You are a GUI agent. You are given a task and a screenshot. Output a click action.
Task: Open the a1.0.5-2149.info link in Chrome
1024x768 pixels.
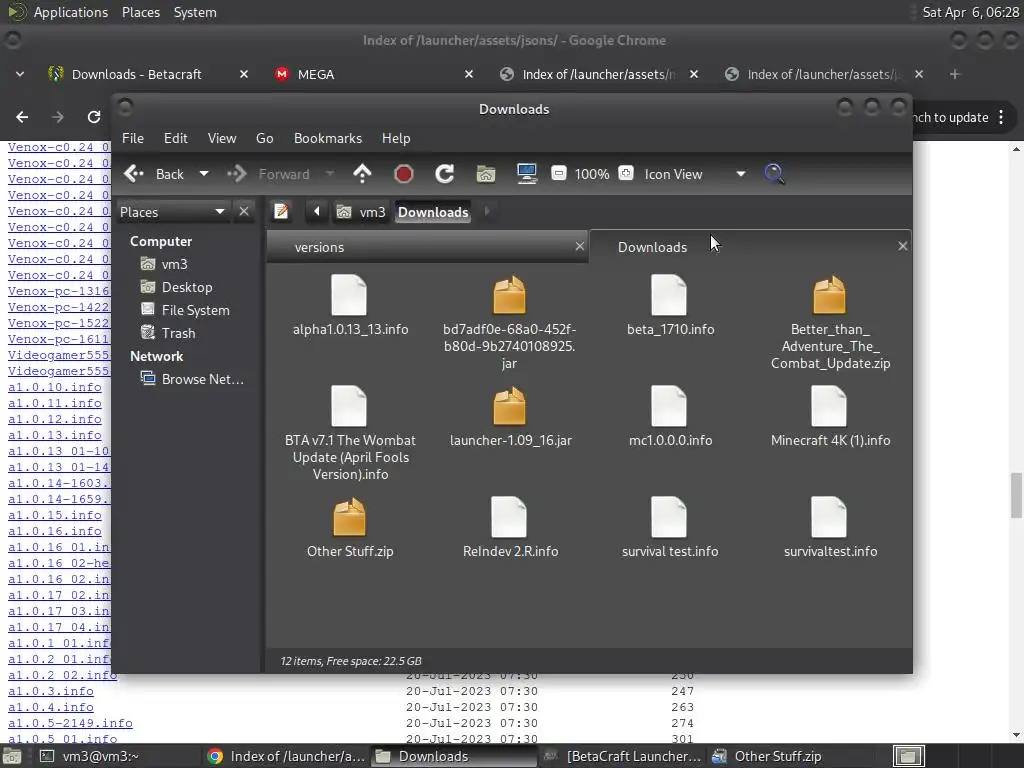(x=70, y=723)
